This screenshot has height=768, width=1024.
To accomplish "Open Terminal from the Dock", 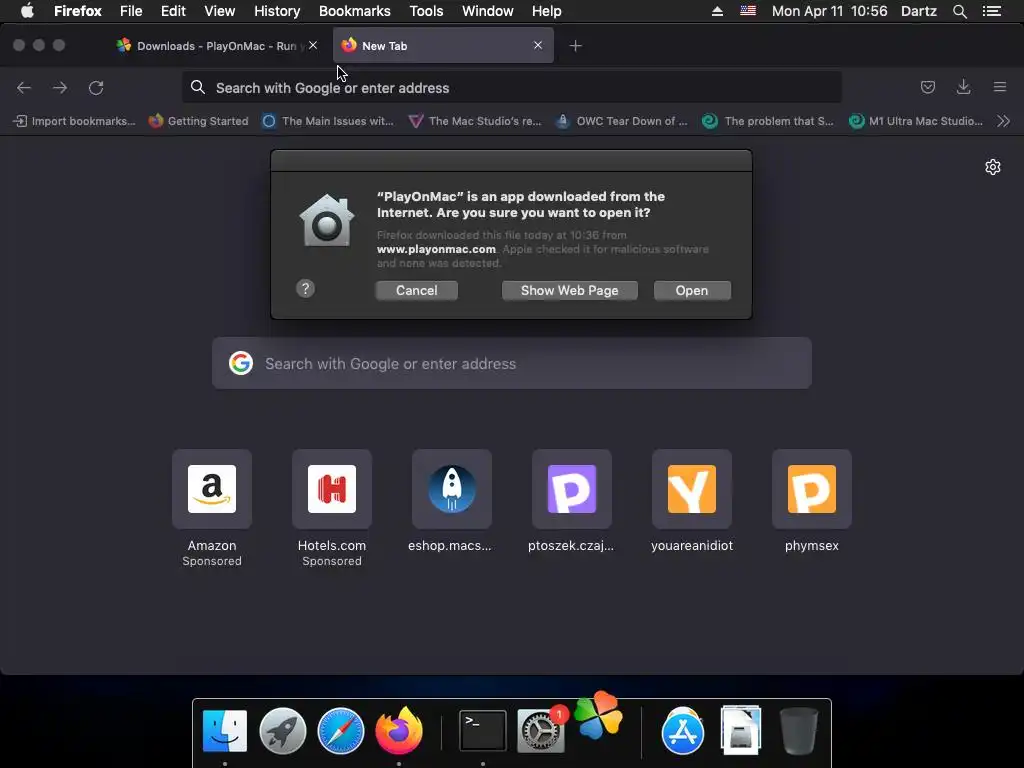I will [x=483, y=731].
